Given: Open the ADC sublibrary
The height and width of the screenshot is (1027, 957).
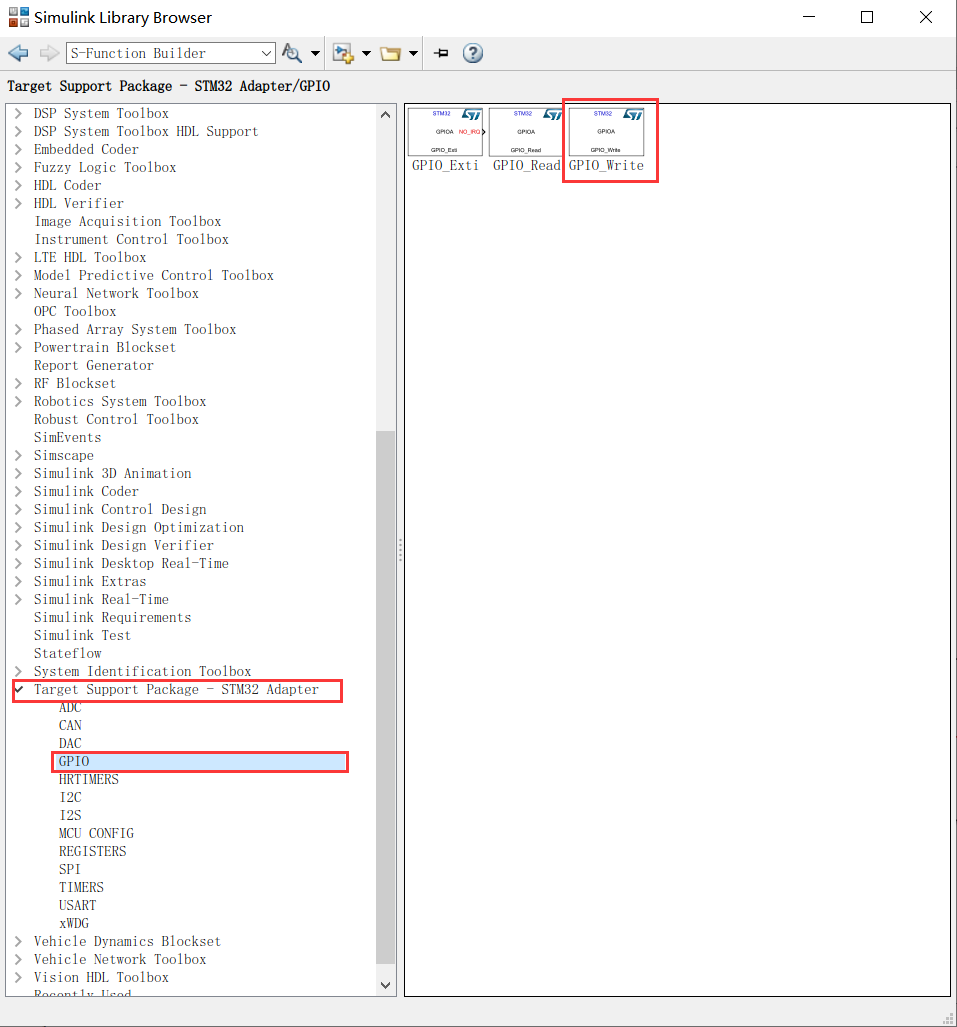Looking at the screenshot, I should coord(70,707).
